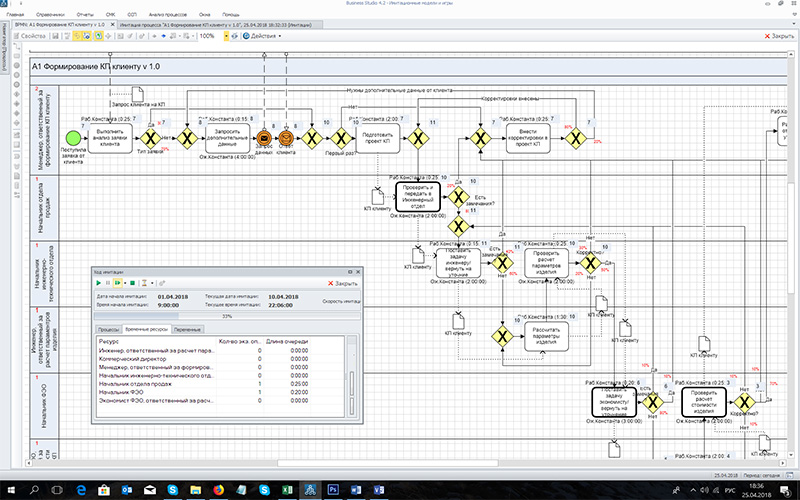The width and height of the screenshot is (800, 500).
Task: Click the green Play simulation button
Action: (x=98, y=283)
